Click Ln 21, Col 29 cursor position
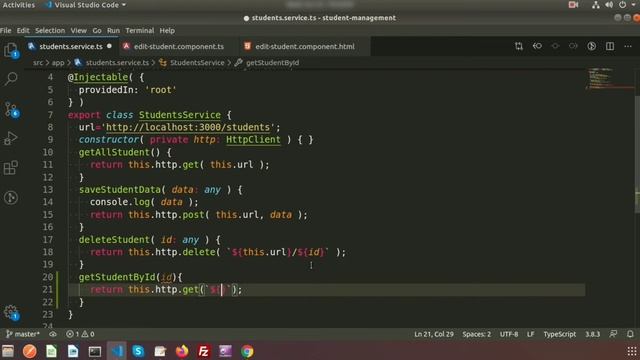The width and height of the screenshot is (640, 360). pyautogui.click(x=433, y=334)
